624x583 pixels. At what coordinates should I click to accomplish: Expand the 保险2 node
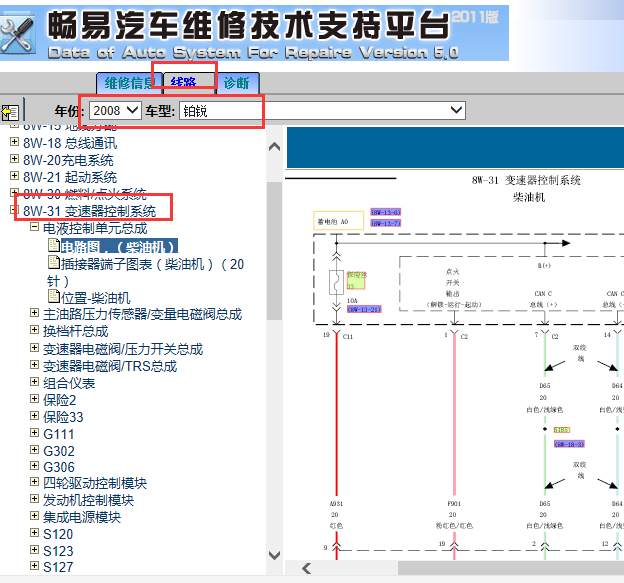point(35,399)
